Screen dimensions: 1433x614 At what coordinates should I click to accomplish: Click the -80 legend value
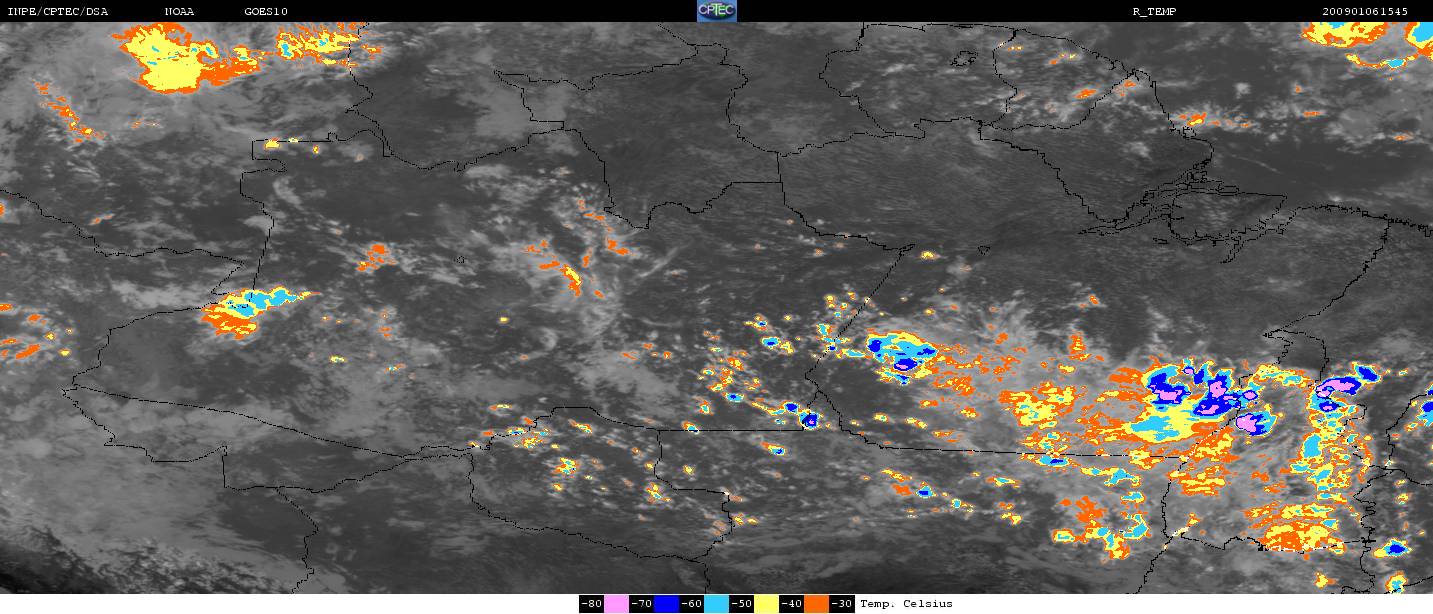click(591, 604)
